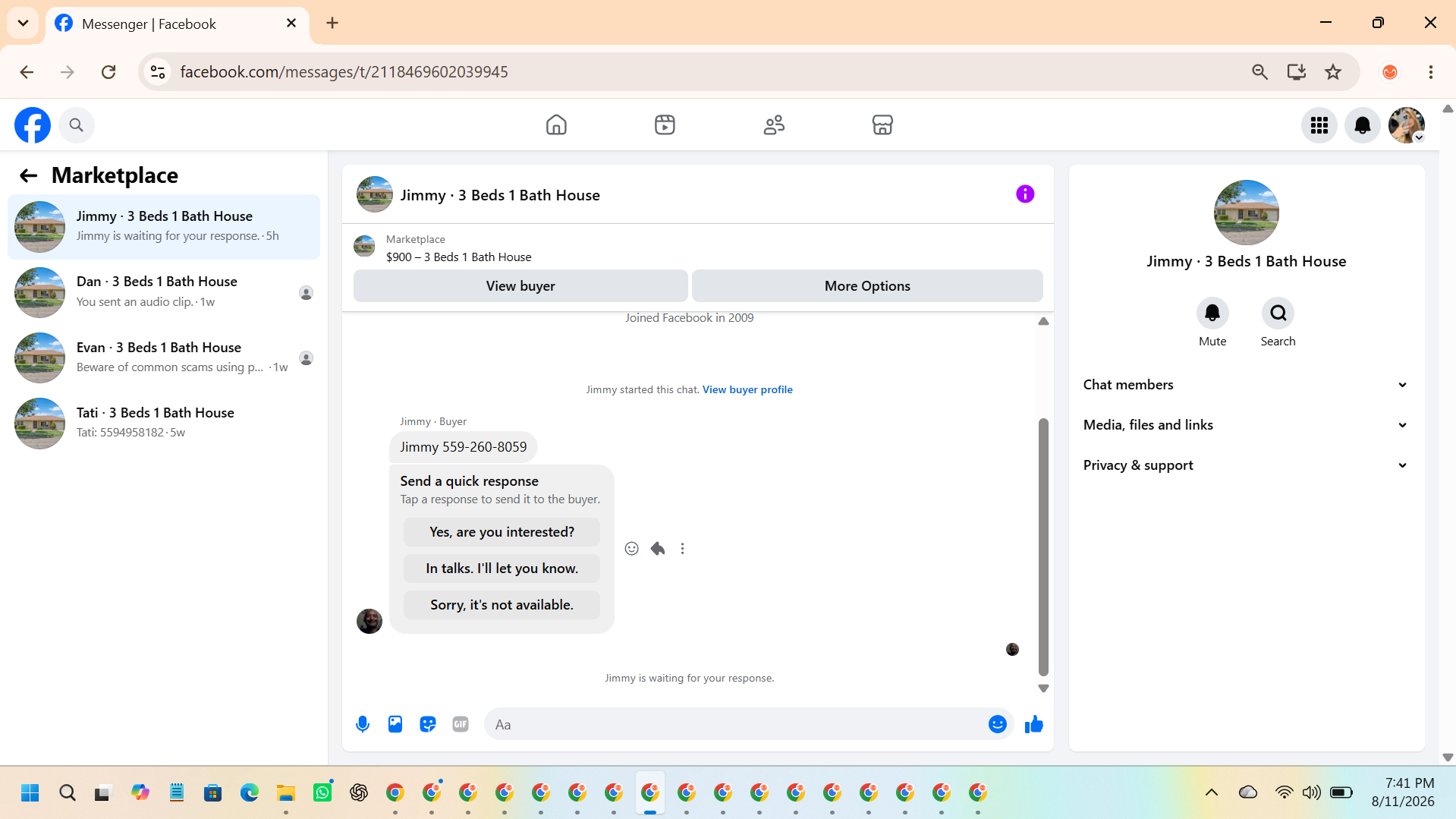Viewport: 1456px width, 819px height.
Task: Click the browser zoom magnifier icon
Action: point(1259,72)
